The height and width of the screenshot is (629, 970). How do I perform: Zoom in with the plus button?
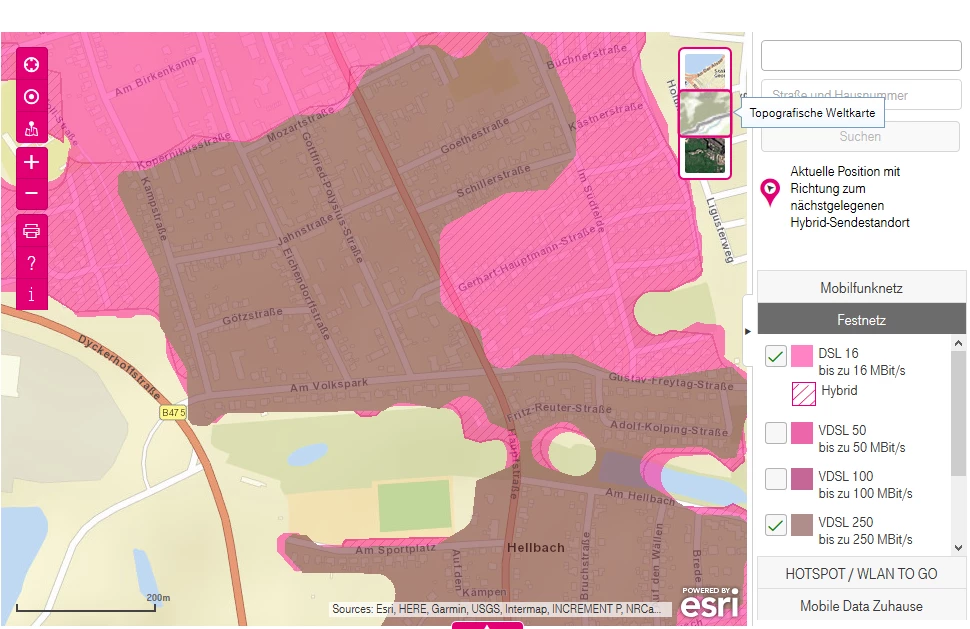32,162
